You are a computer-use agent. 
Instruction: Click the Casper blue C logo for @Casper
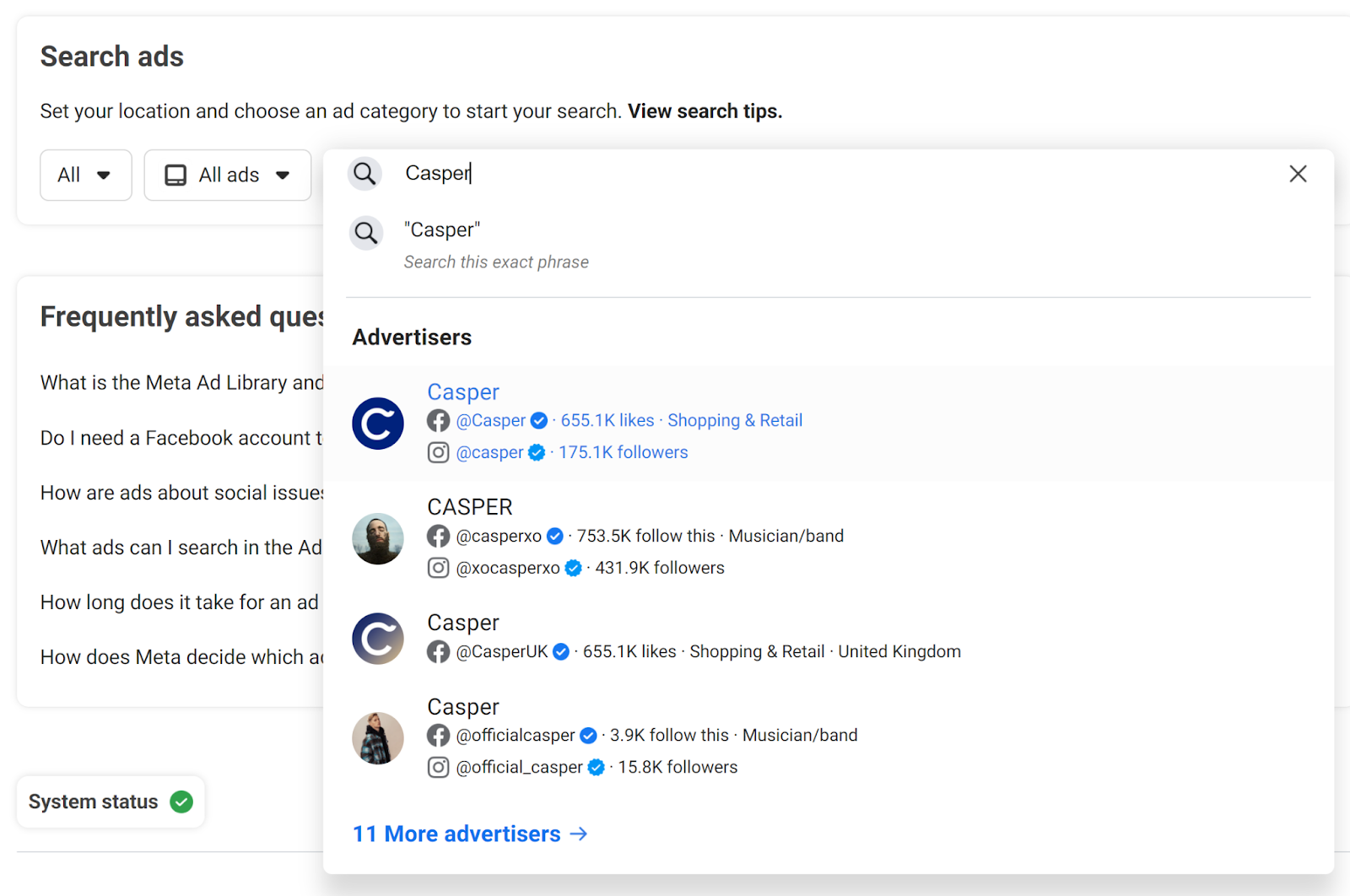(377, 424)
